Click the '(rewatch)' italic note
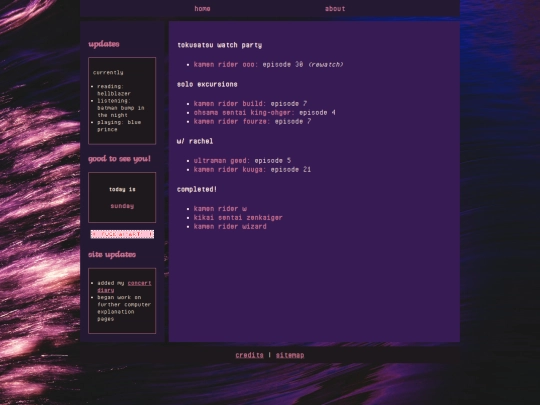The width and height of the screenshot is (540, 405). 325,64
